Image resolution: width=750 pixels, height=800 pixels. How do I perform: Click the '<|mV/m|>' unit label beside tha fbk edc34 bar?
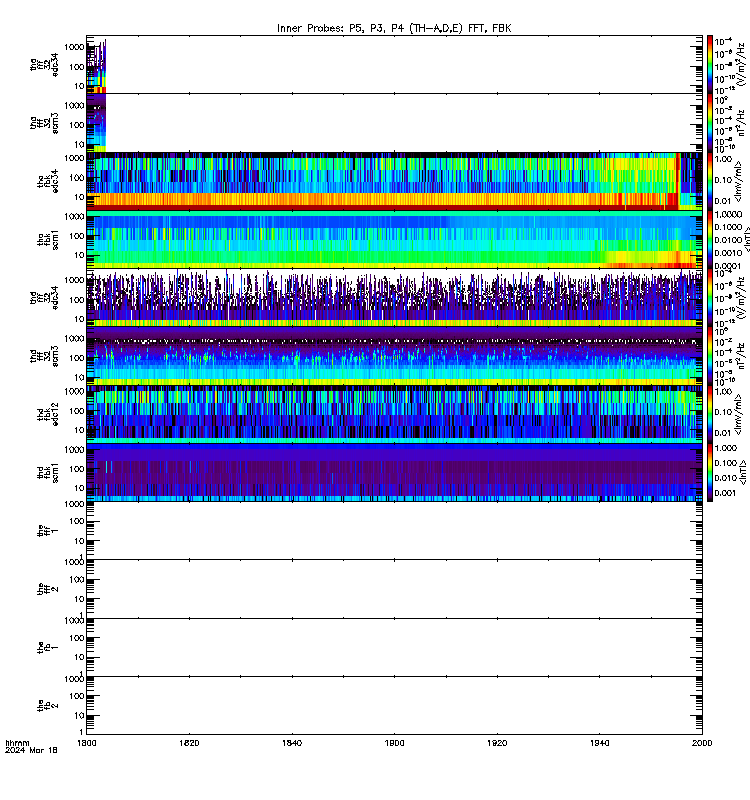click(740, 182)
